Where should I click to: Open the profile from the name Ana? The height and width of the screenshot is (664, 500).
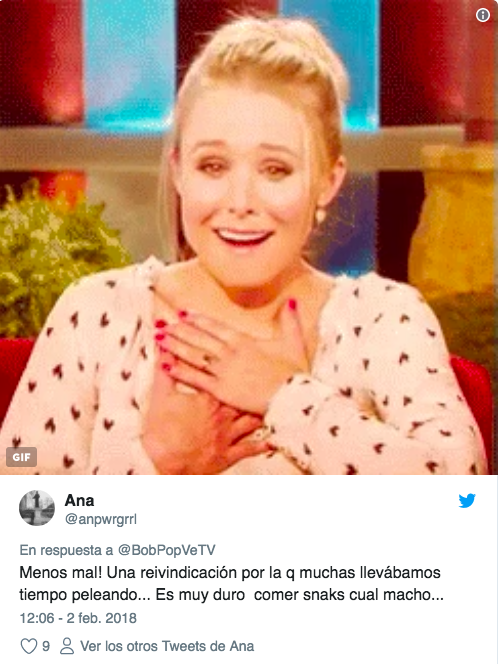[x=79, y=500]
